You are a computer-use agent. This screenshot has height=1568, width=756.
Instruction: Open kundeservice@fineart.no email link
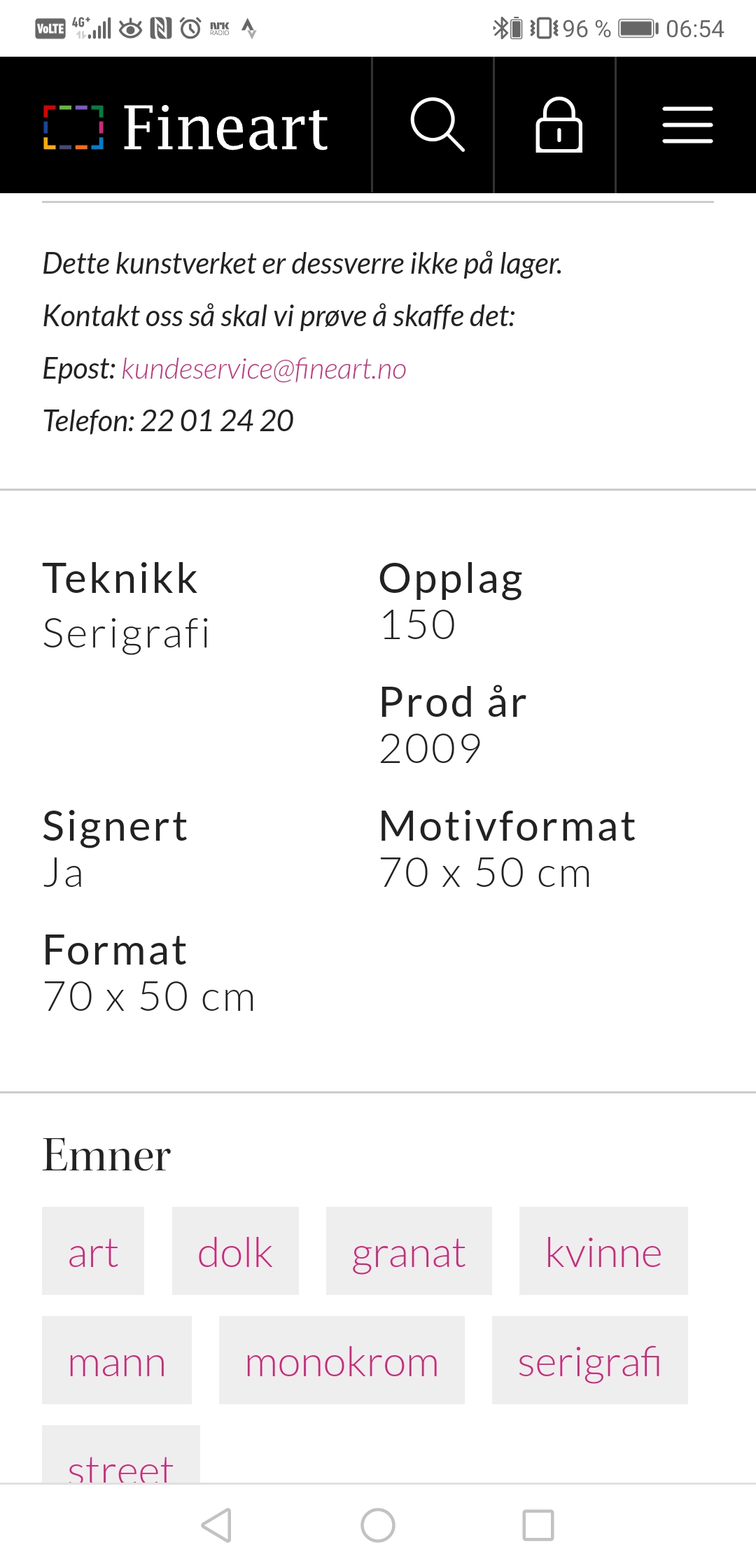click(x=264, y=369)
